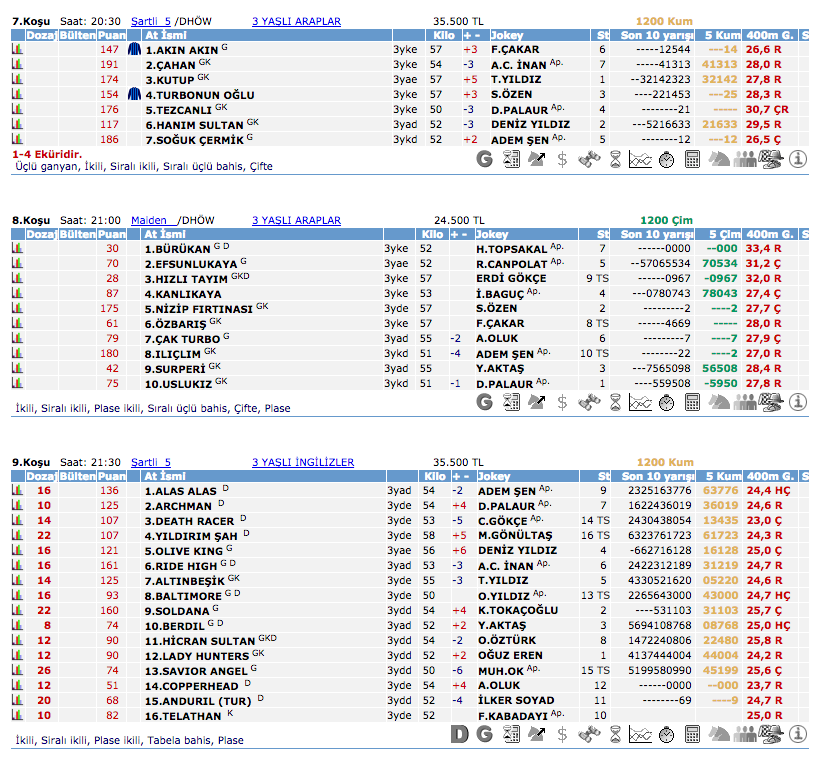833x759 pixels.
Task: Click the stopwatch icon under race 9
Action: pyautogui.click(x=666, y=735)
